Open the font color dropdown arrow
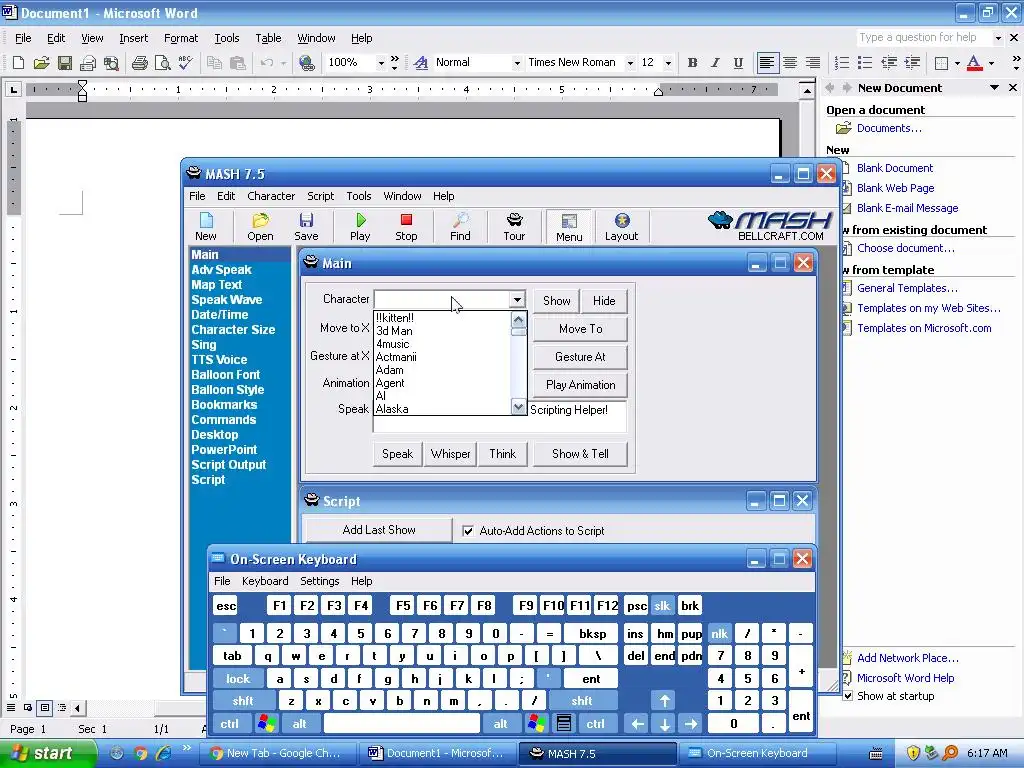This screenshot has height=768, width=1024. coord(991,63)
